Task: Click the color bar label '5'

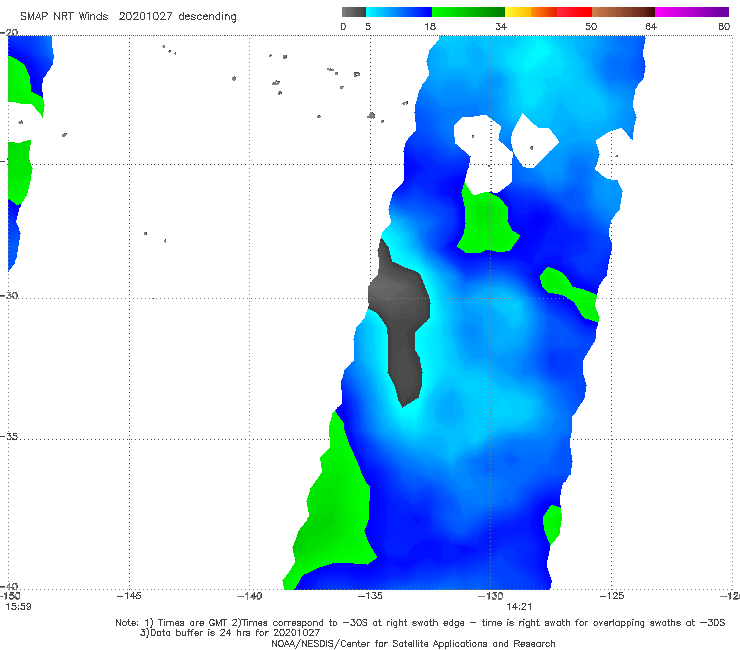Action: 368,26
